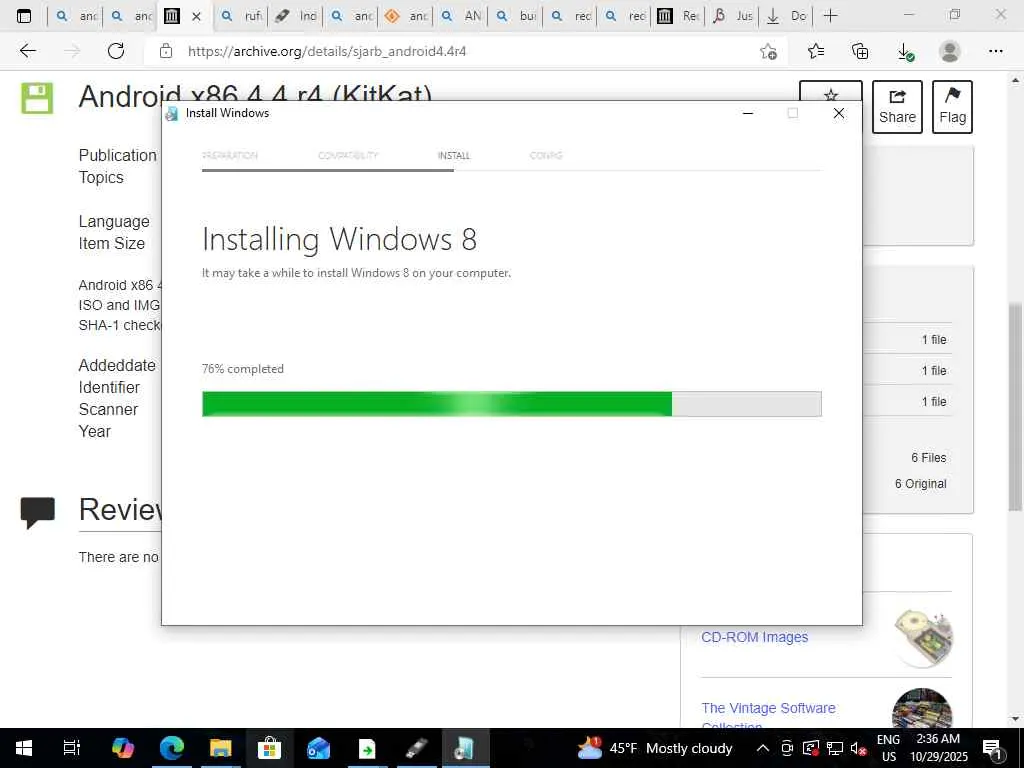This screenshot has height=768, width=1024.
Task: Switch to the 'Do' downloads tab
Action: click(786, 16)
